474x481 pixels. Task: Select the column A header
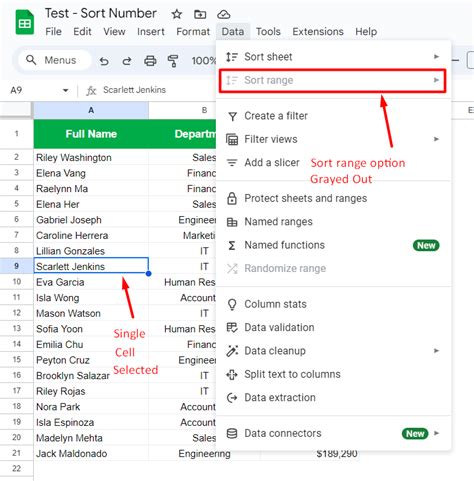(91, 110)
